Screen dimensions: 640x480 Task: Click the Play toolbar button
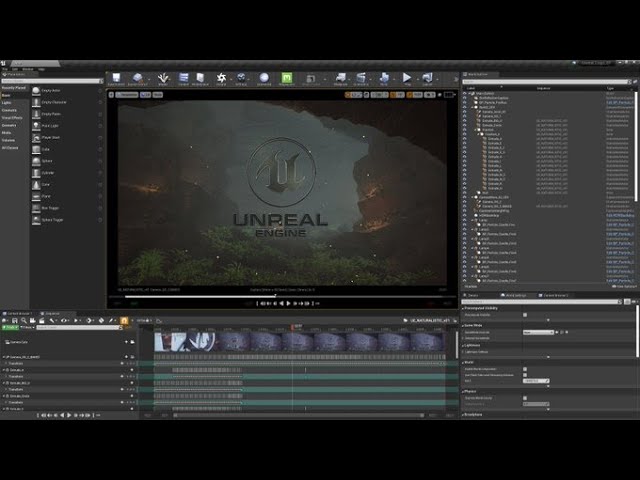pyautogui.click(x=407, y=77)
